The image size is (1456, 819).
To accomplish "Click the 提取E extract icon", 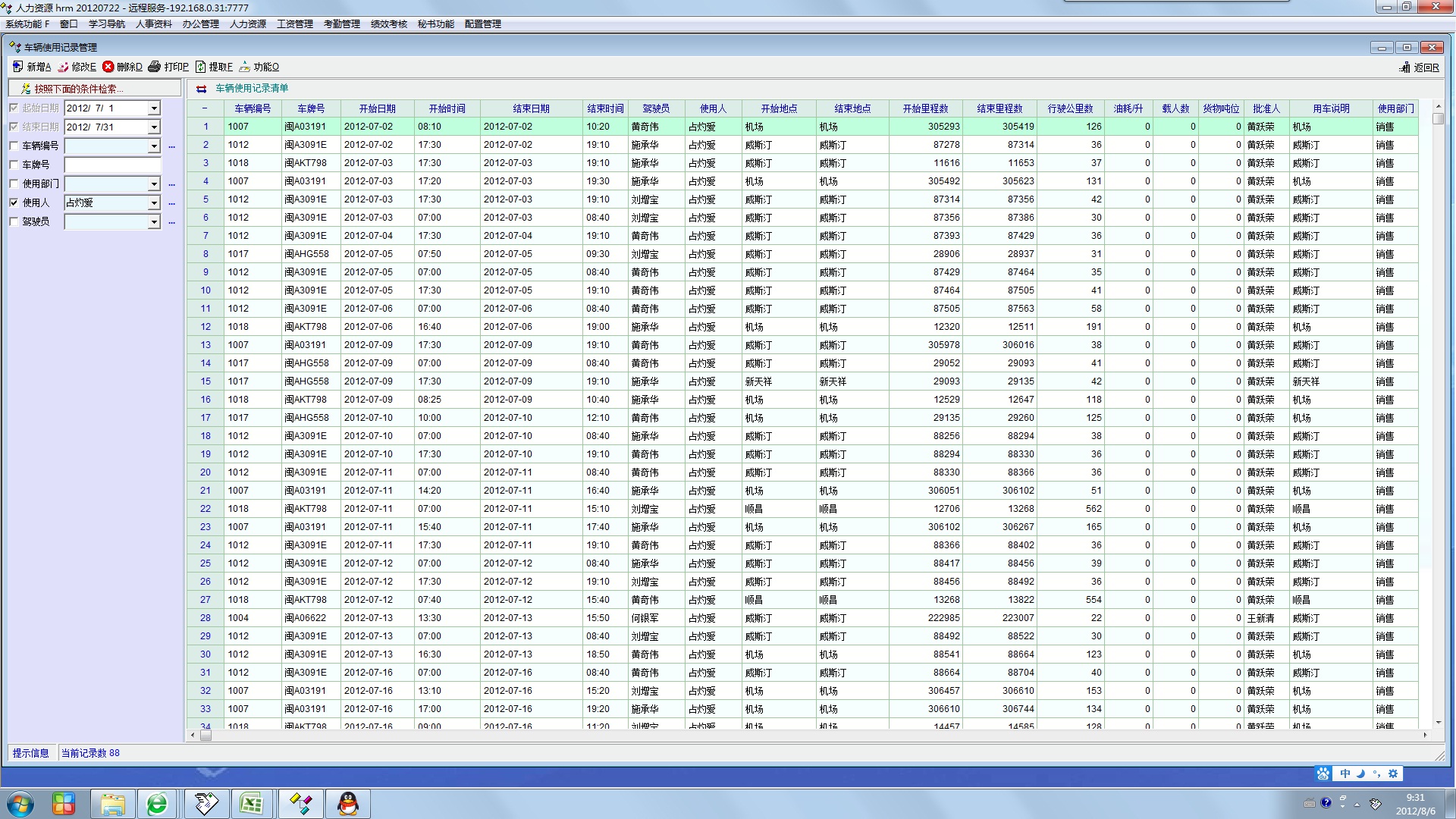I will 201,67.
